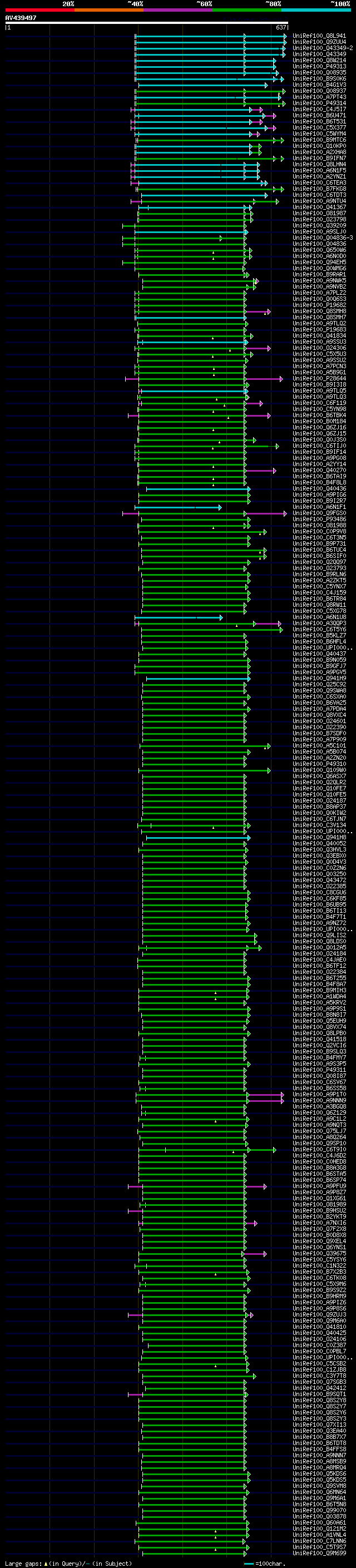Select hit label UniRef100_A2XHA8
Screen dimensions: 356x1568
(319, 152)
